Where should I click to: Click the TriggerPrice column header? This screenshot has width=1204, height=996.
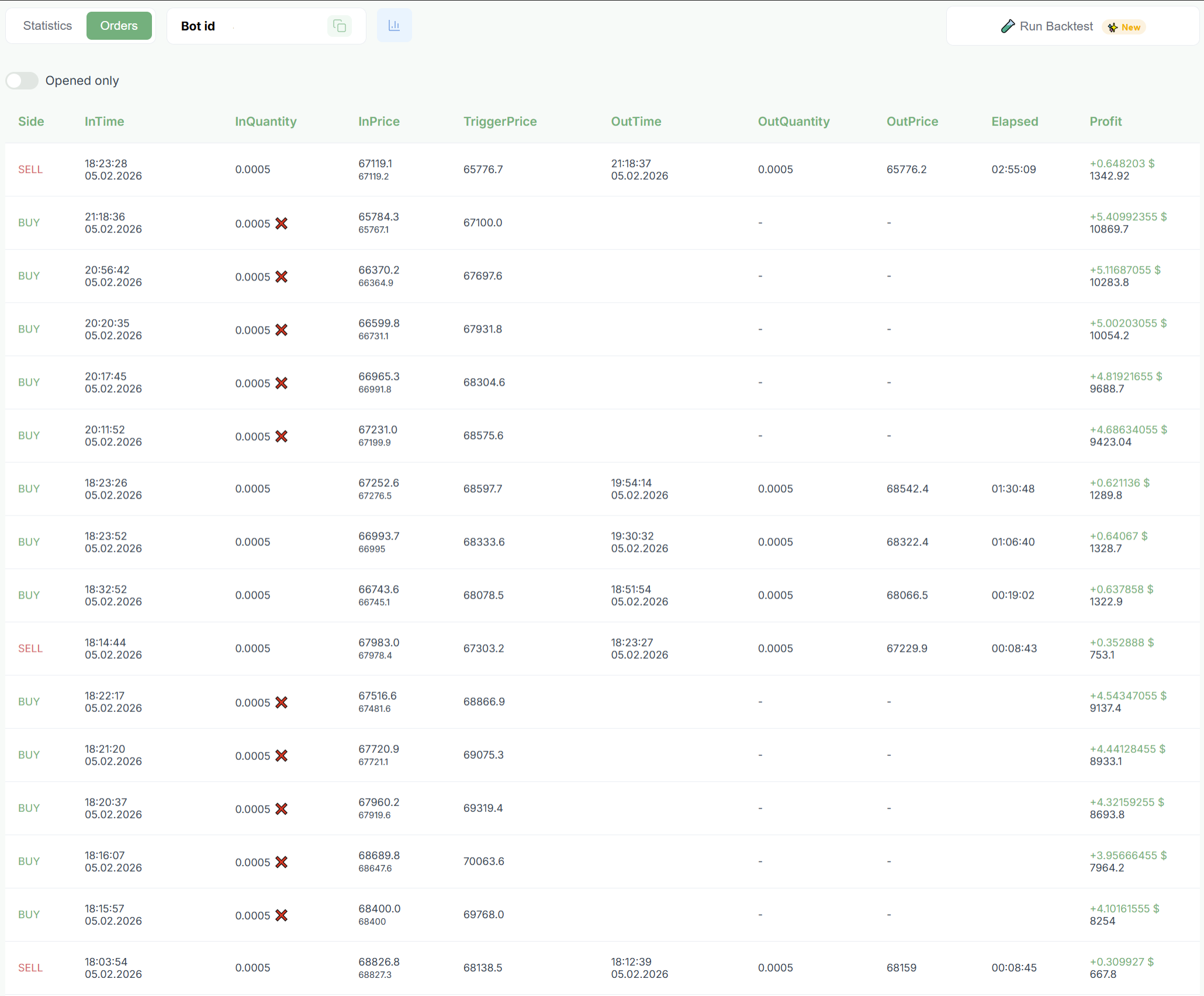[500, 122]
